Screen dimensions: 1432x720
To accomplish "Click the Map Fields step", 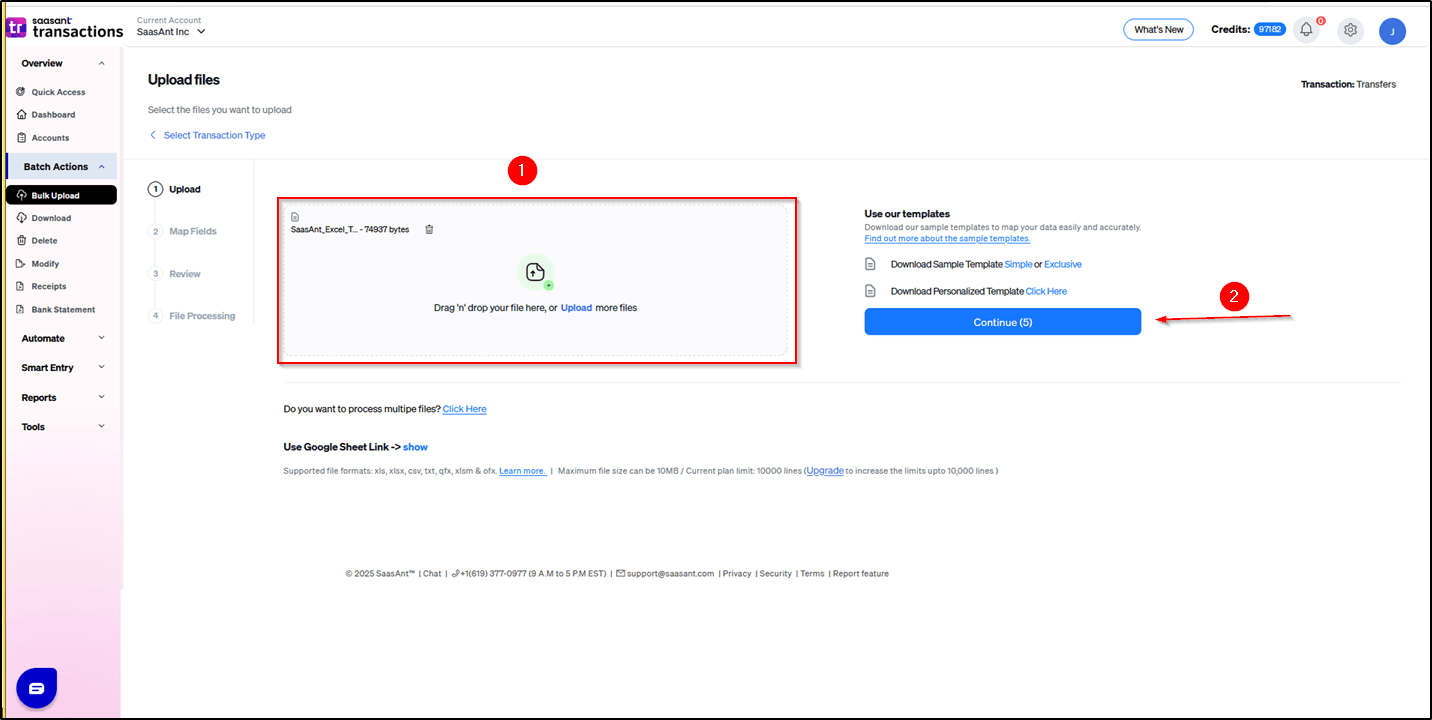I will (x=192, y=232).
